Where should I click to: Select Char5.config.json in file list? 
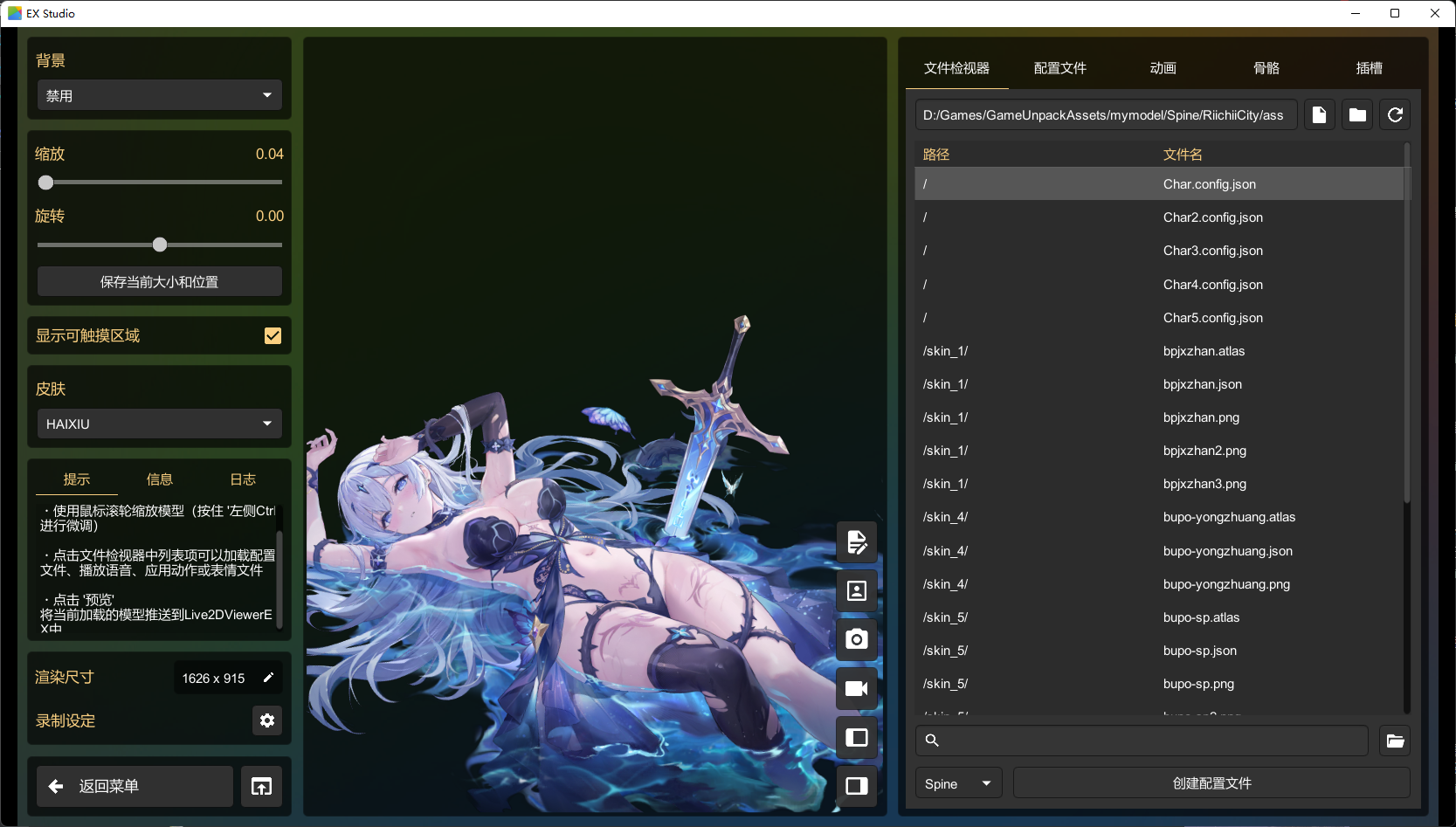(x=1159, y=318)
